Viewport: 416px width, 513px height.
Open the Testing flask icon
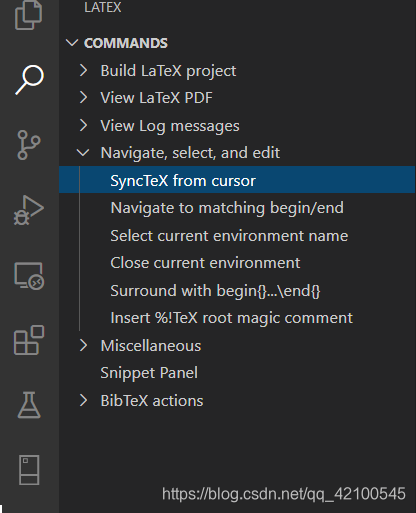click(x=29, y=405)
